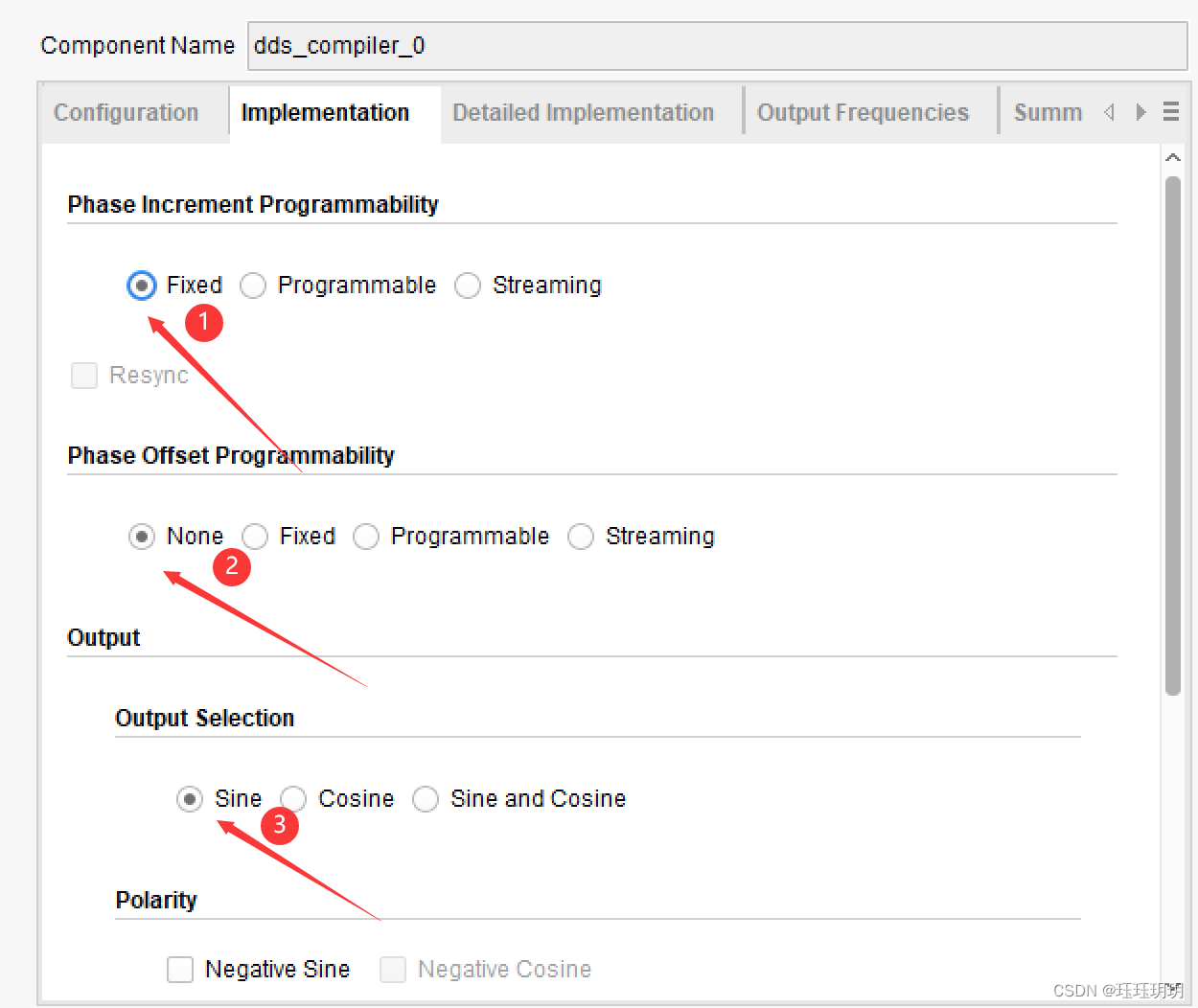Screen dimensions: 1198x1008
Task: Open the Detailed Implementation tab
Action: (583, 113)
